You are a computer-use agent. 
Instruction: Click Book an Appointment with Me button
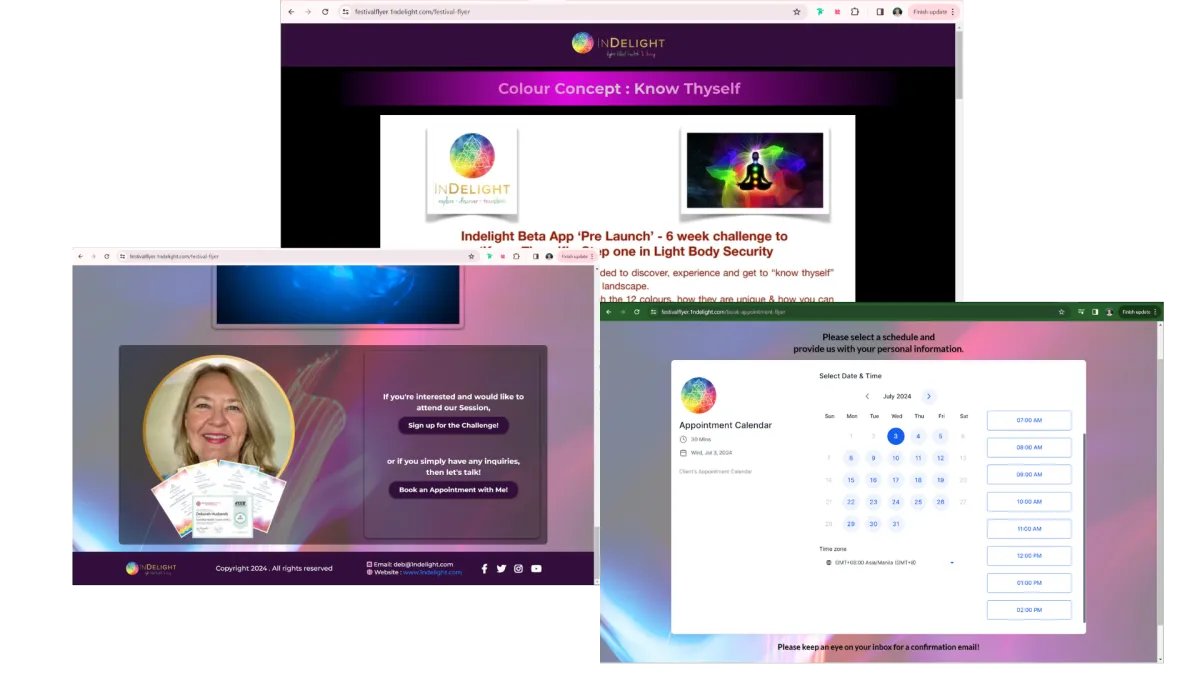tap(454, 490)
